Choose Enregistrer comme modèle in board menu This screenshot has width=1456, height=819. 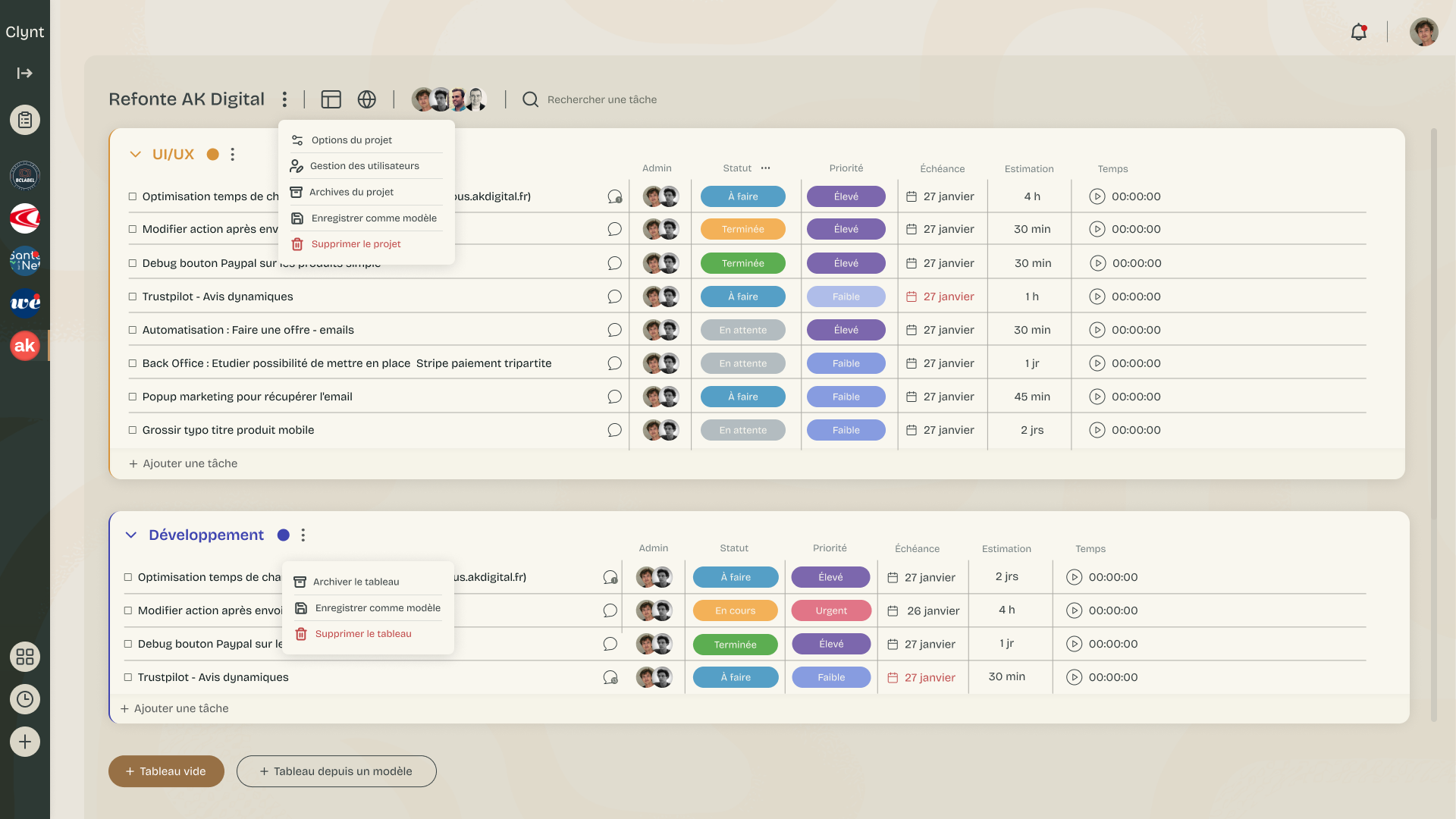368,608
